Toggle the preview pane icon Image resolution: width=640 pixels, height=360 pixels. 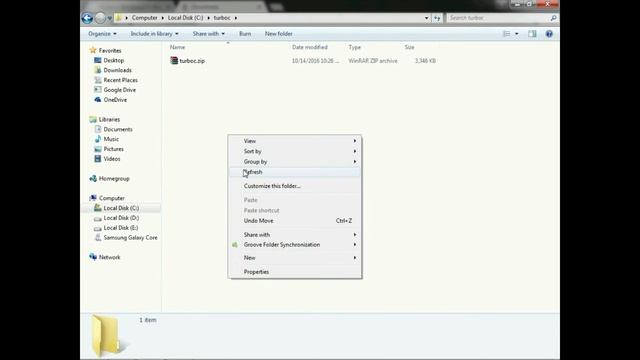(x=532, y=34)
